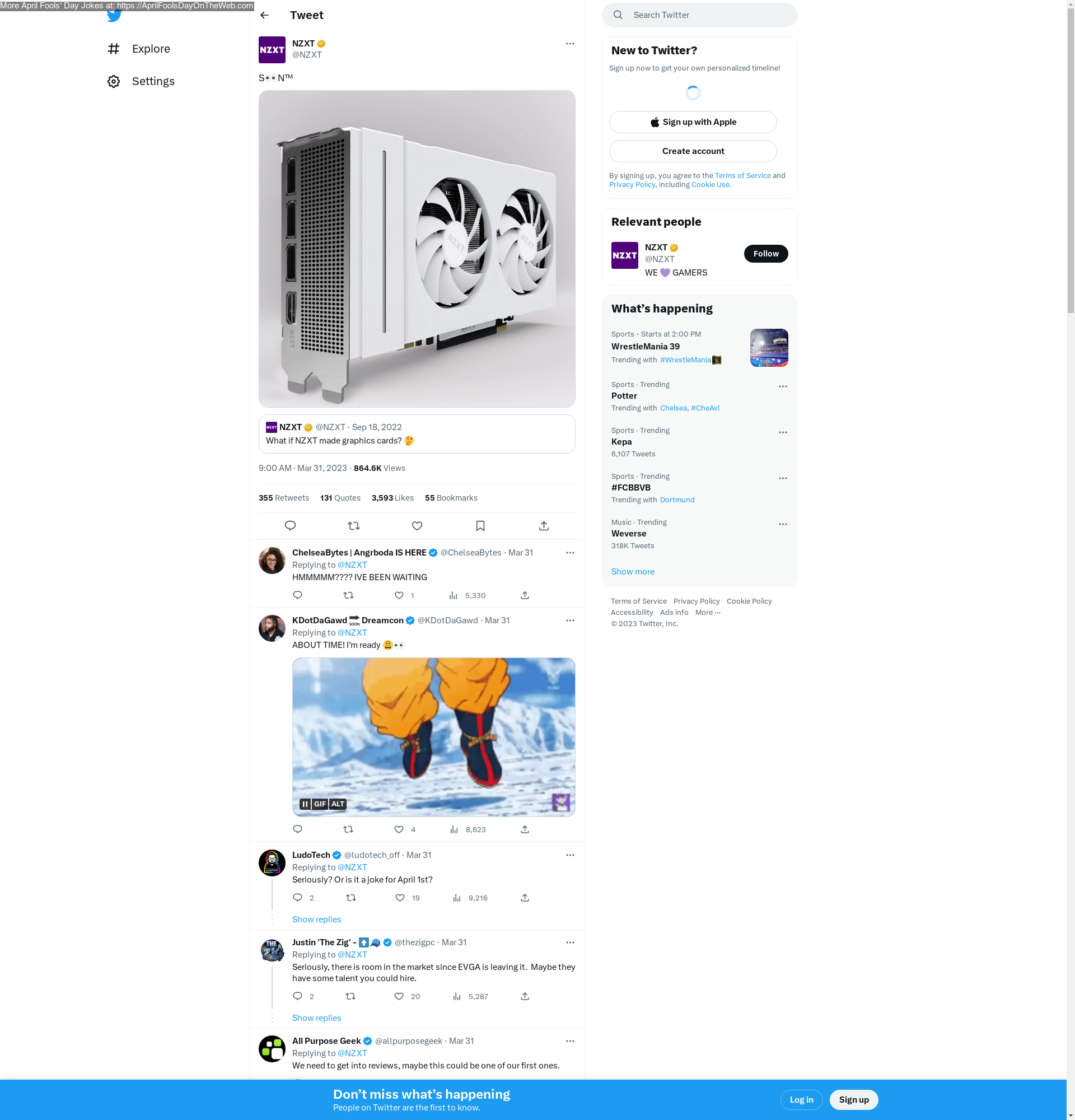View the 3,593 Likes list
This screenshot has width=1075, height=1120.
tap(392, 498)
